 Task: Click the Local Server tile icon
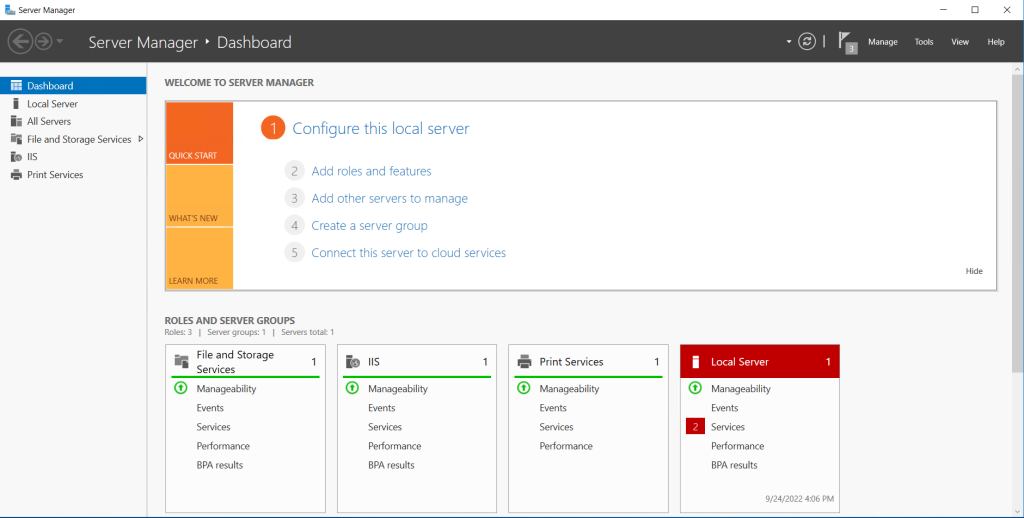696,362
